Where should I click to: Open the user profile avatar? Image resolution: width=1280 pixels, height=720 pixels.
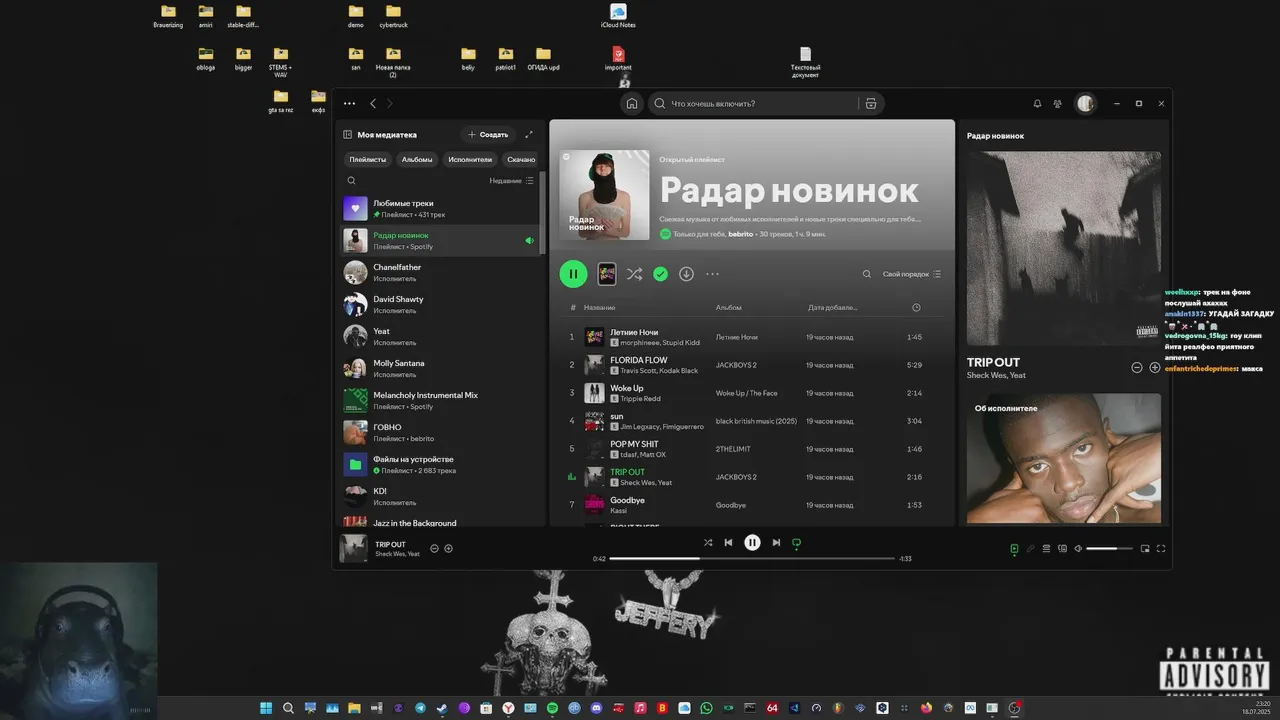pyautogui.click(x=1085, y=103)
